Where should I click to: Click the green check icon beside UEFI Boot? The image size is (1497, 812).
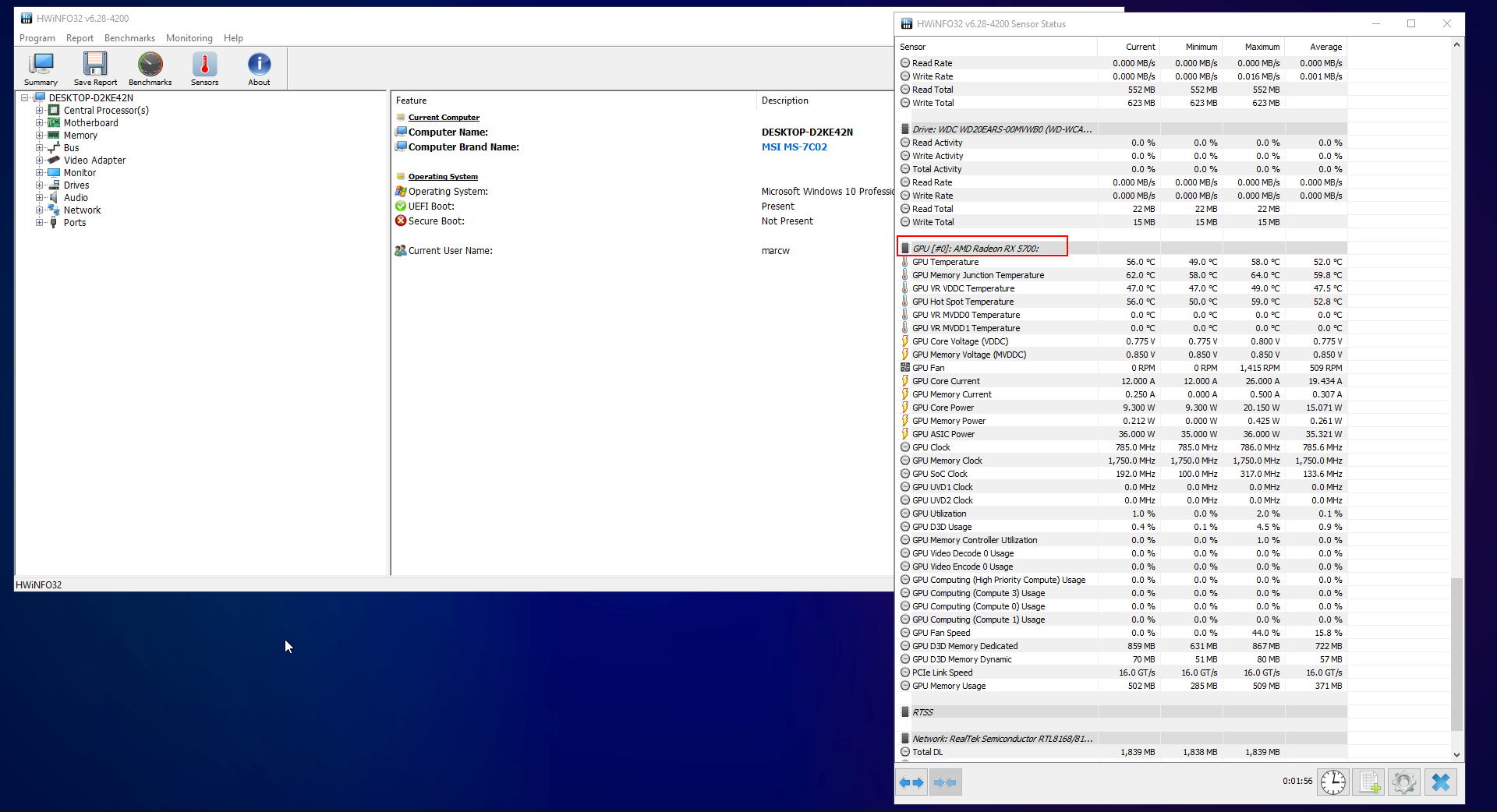[x=401, y=207]
